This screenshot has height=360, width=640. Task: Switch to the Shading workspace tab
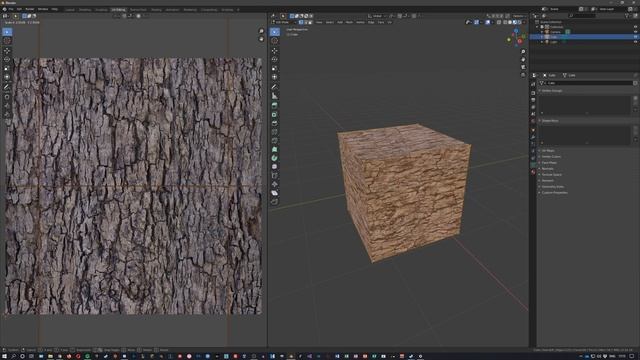[156, 9]
